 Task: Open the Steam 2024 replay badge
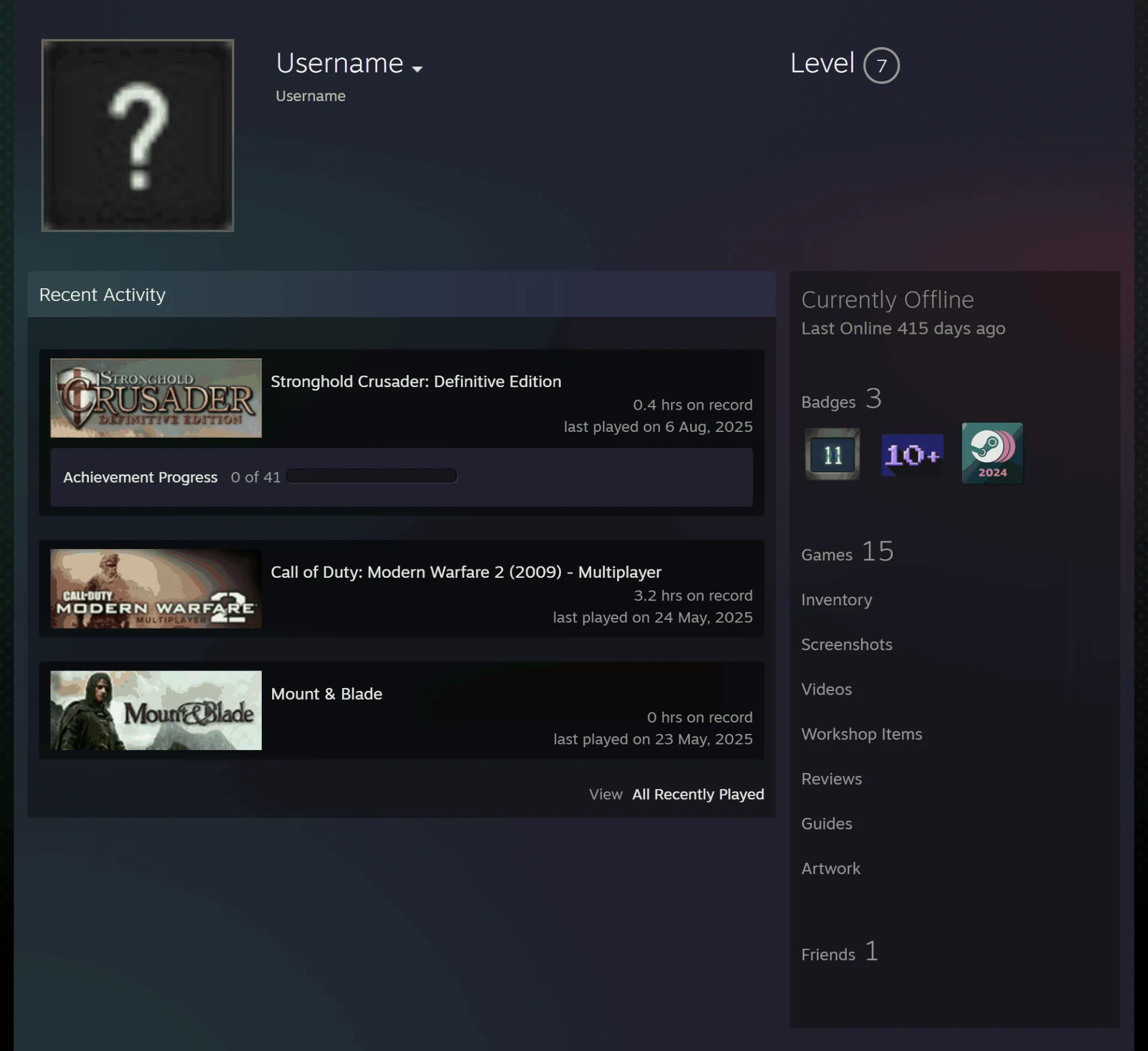(x=993, y=453)
